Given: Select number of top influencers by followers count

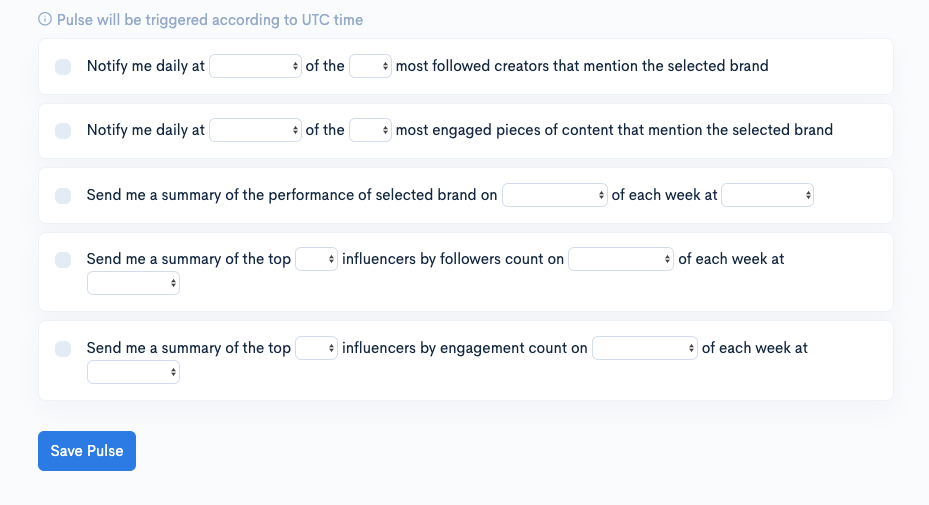Looking at the screenshot, I should [316, 259].
